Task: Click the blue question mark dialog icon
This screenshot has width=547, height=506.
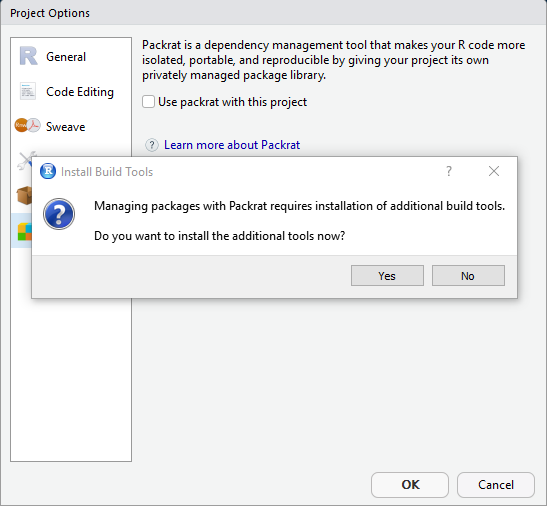Action: [x=59, y=214]
